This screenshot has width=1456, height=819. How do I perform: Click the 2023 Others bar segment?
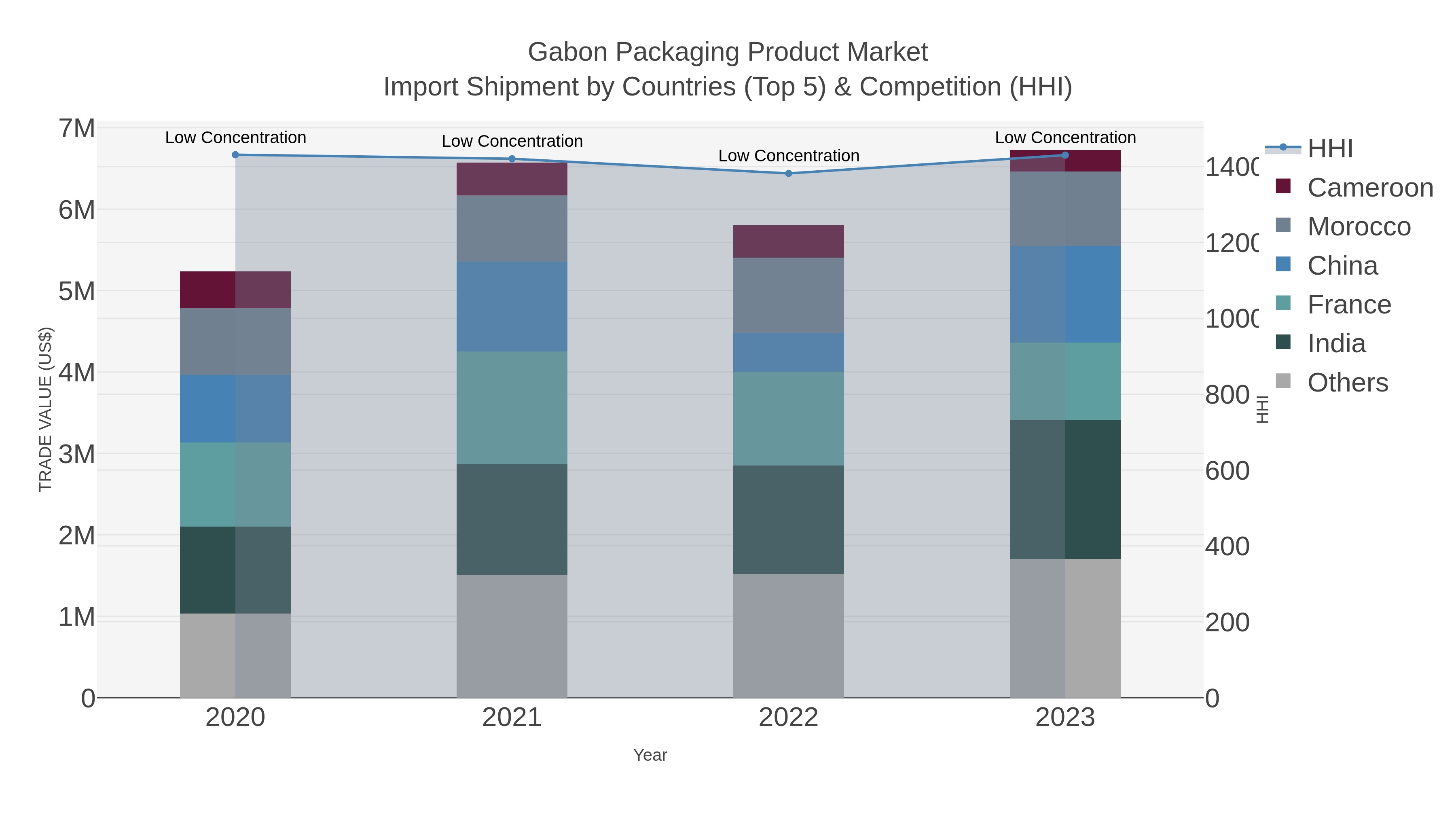point(1065,628)
